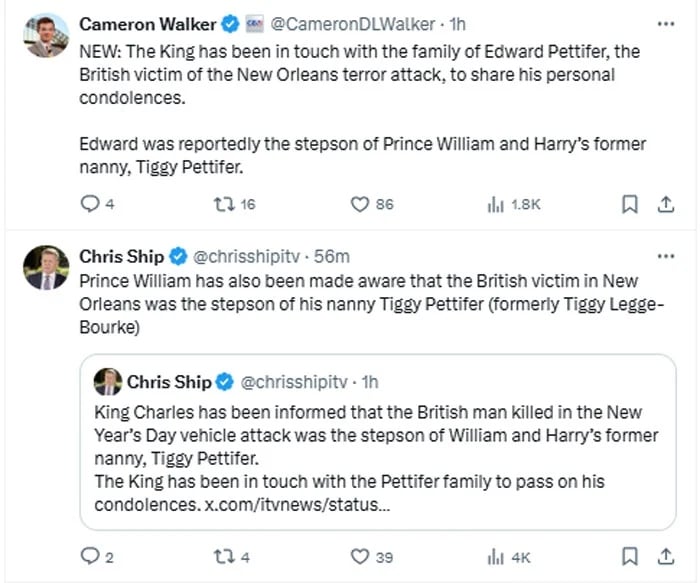Like Cameron Walker's post

click(x=360, y=204)
